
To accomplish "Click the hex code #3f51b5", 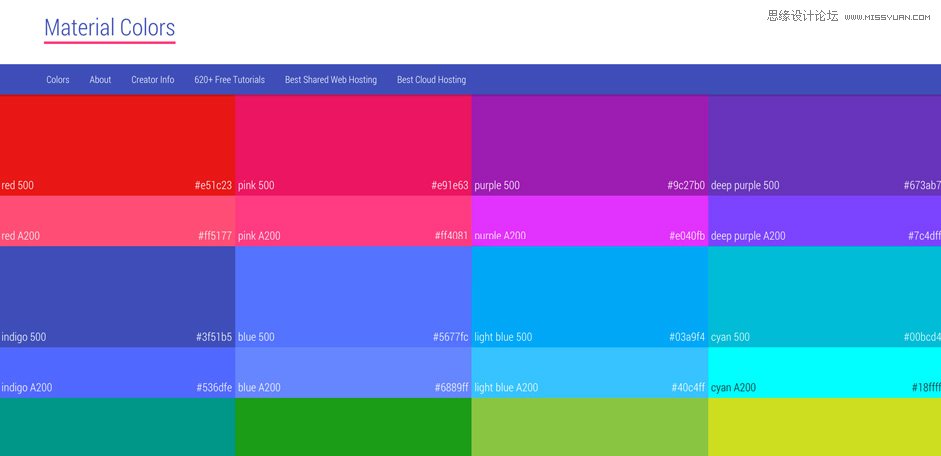I will coord(214,337).
